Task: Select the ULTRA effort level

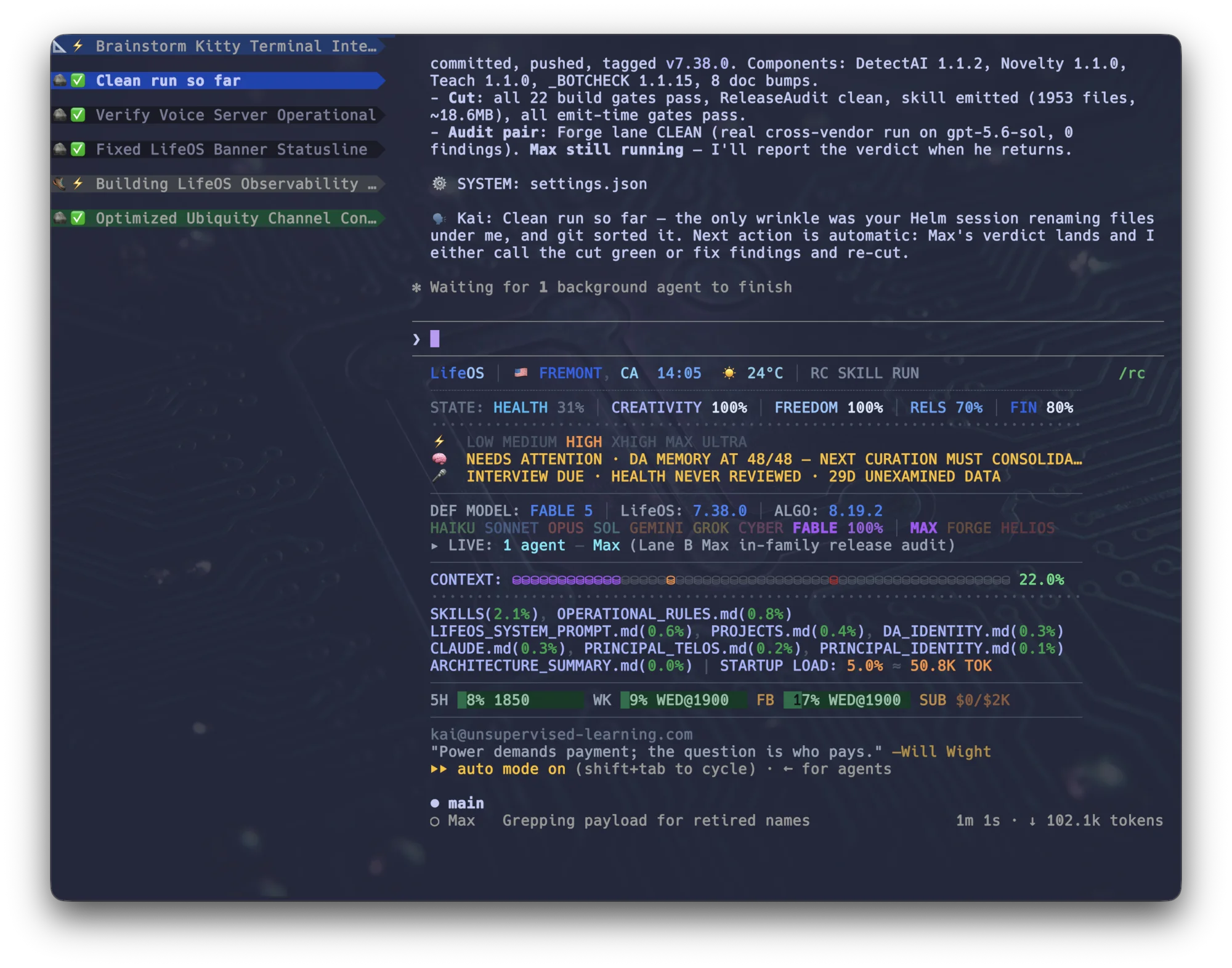Action: click(724, 442)
